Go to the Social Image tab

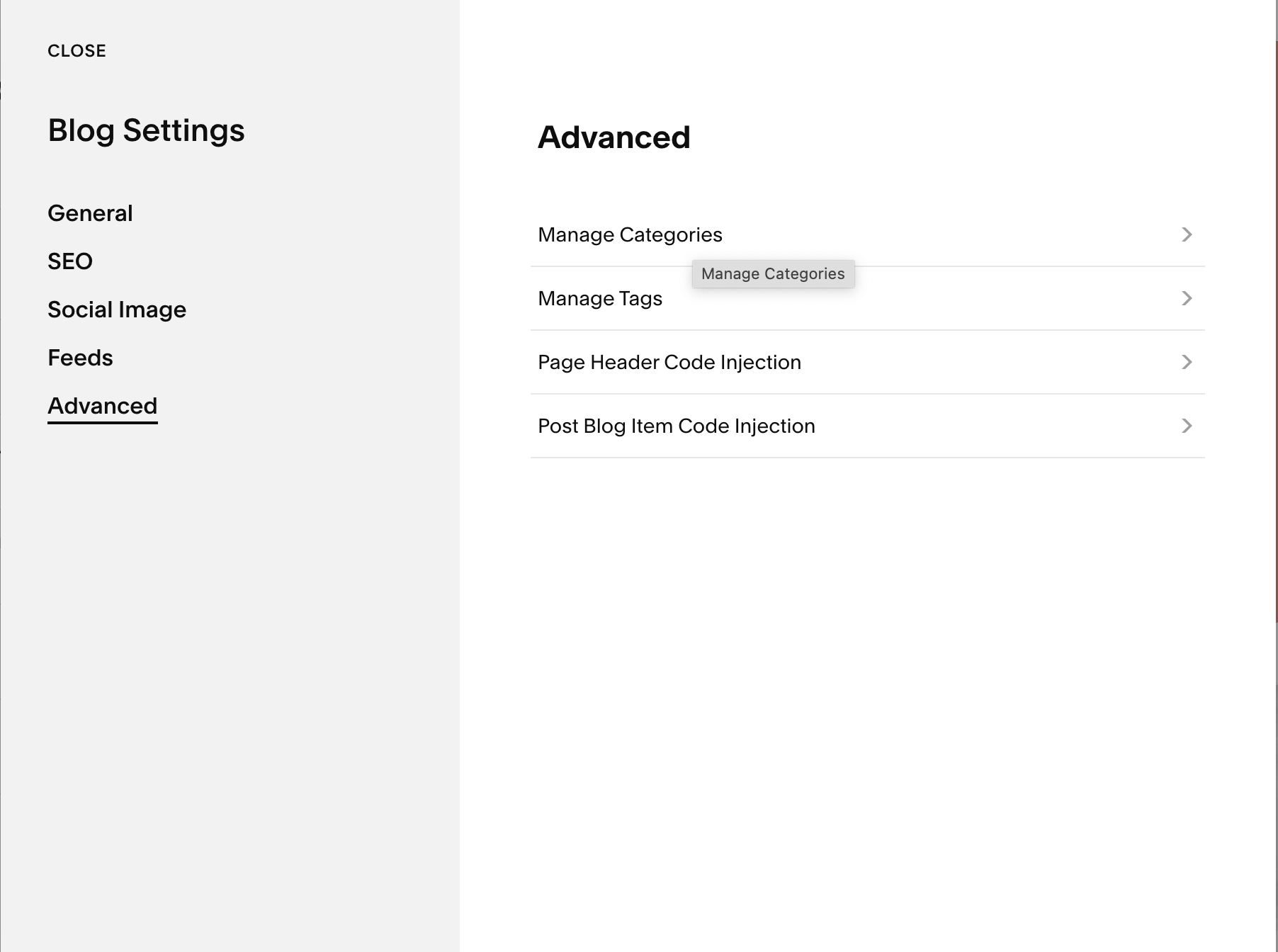click(x=117, y=310)
